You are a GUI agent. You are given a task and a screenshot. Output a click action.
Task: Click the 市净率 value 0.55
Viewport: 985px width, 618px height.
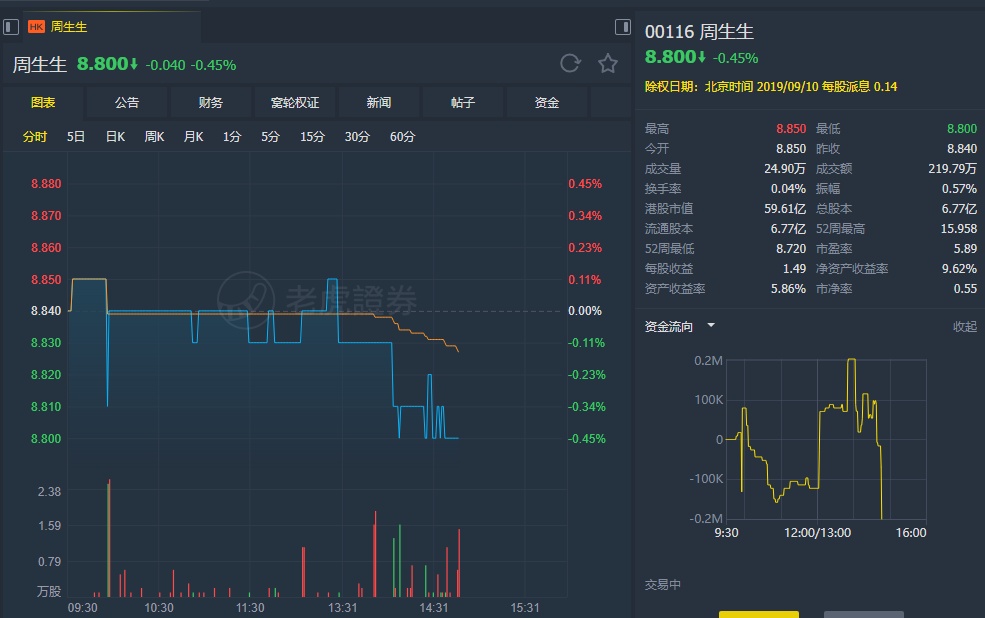click(x=965, y=289)
